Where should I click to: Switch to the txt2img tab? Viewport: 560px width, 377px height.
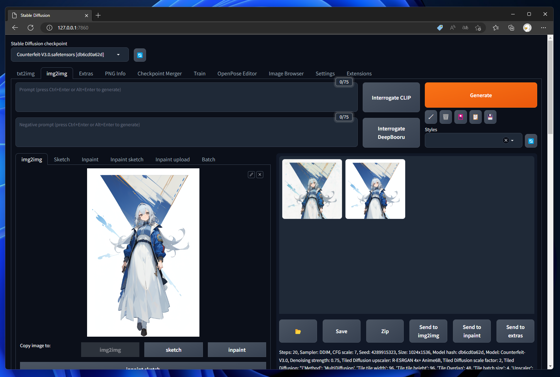26,74
